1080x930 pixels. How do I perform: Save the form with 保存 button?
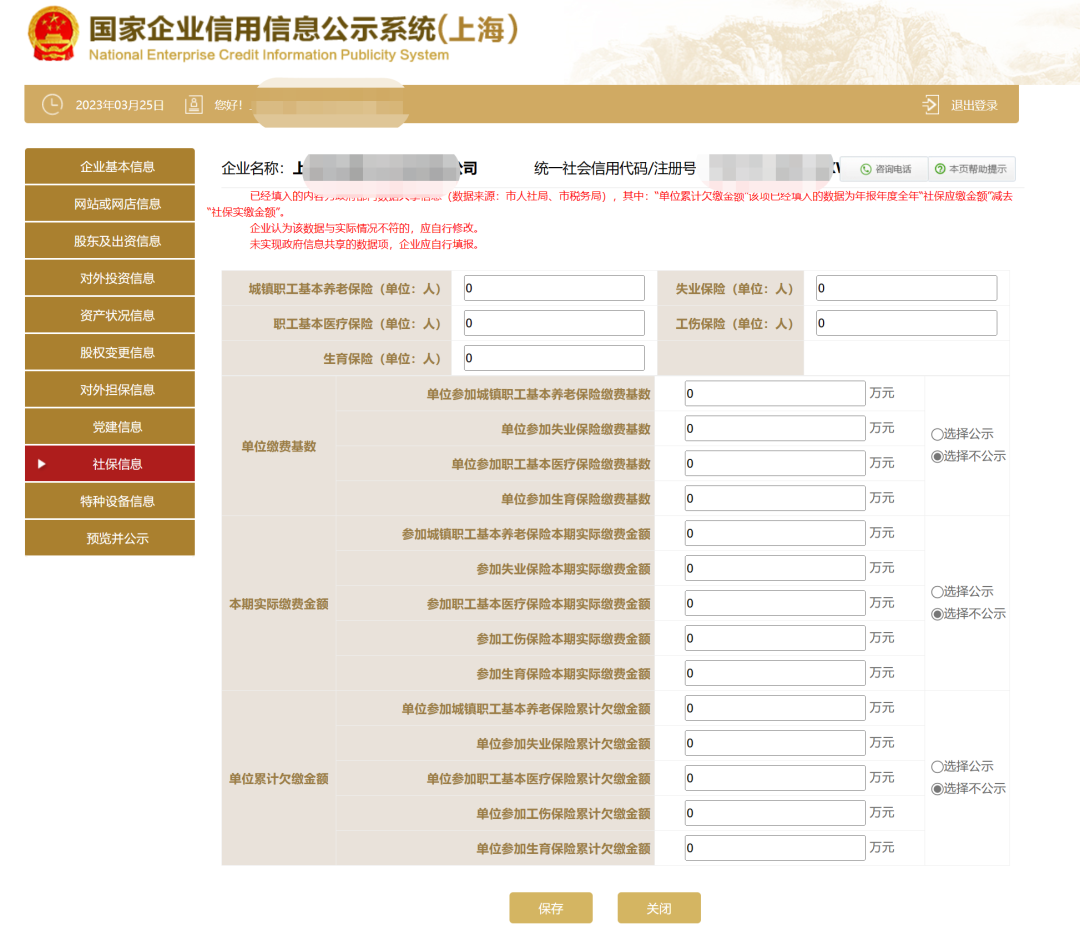pos(551,908)
